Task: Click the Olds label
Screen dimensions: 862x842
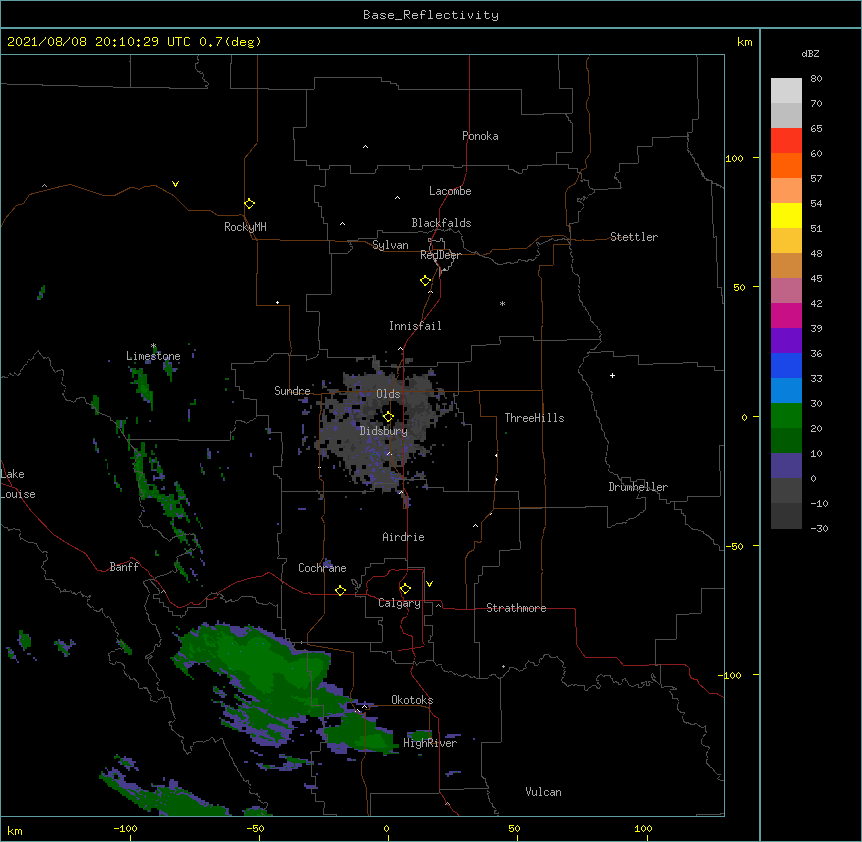Action: (388, 394)
